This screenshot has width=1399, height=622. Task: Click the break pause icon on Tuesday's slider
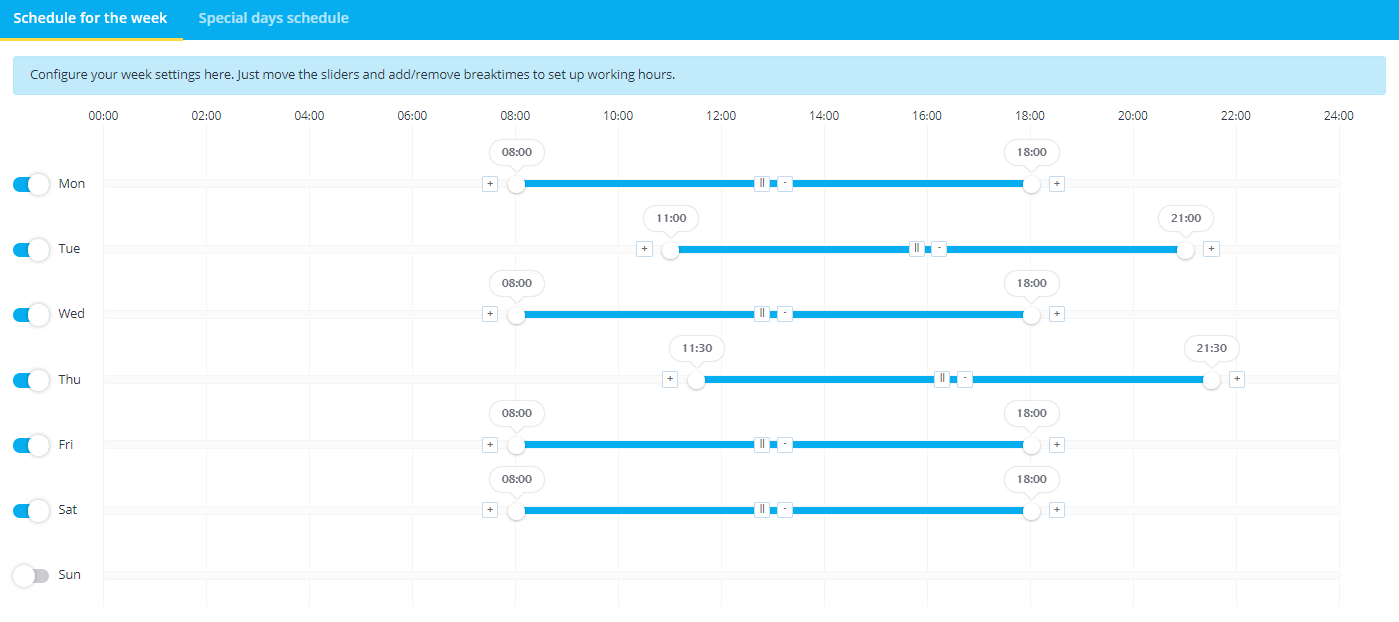916,248
